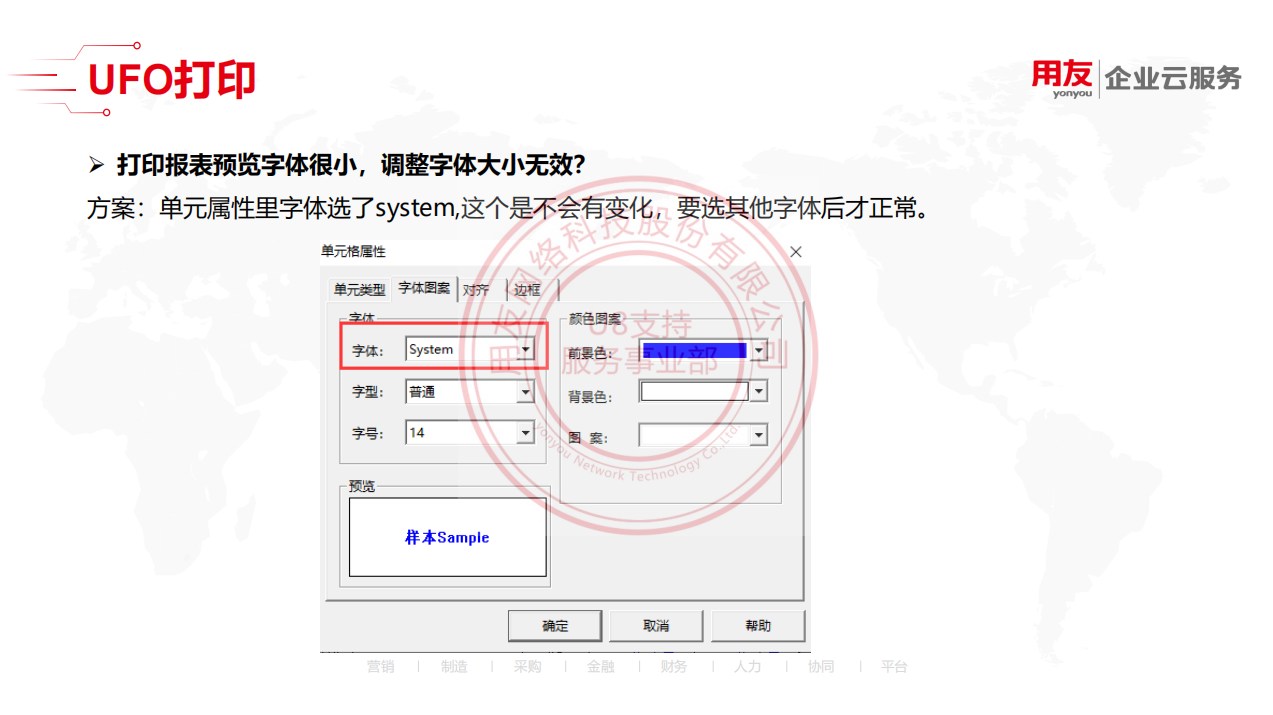Image resolution: width=1273 pixels, height=715 pixels.
Task: Switch to the 单元类型 tab
Action: (x=359, y=290)
